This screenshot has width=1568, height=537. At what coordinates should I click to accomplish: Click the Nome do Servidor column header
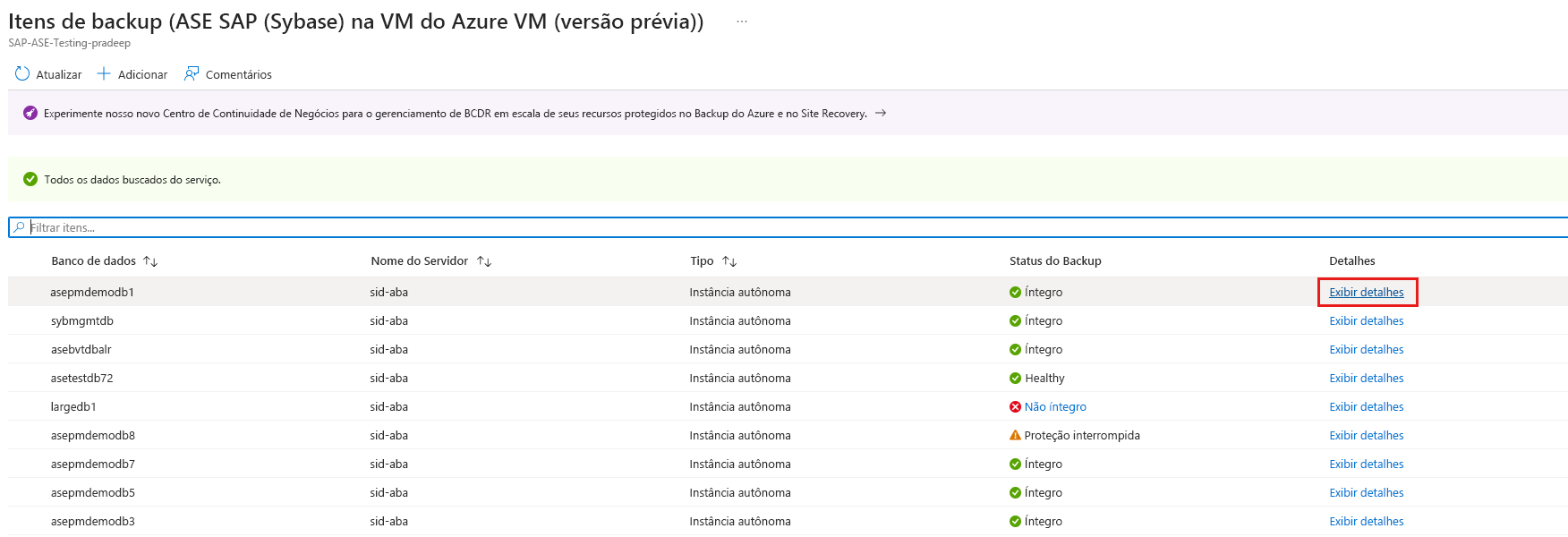(420, 260)
